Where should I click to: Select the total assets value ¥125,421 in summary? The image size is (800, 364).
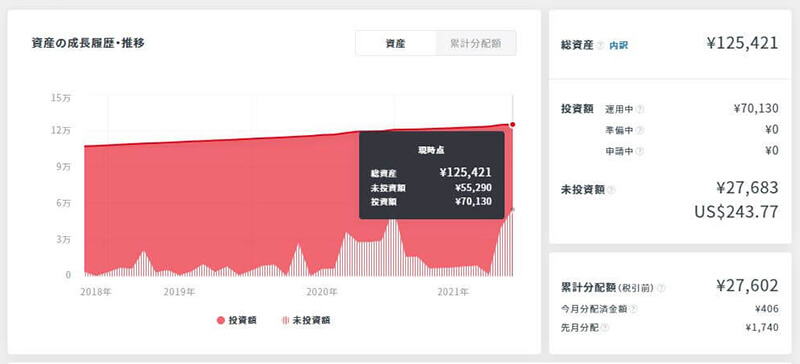click(742, 43)
